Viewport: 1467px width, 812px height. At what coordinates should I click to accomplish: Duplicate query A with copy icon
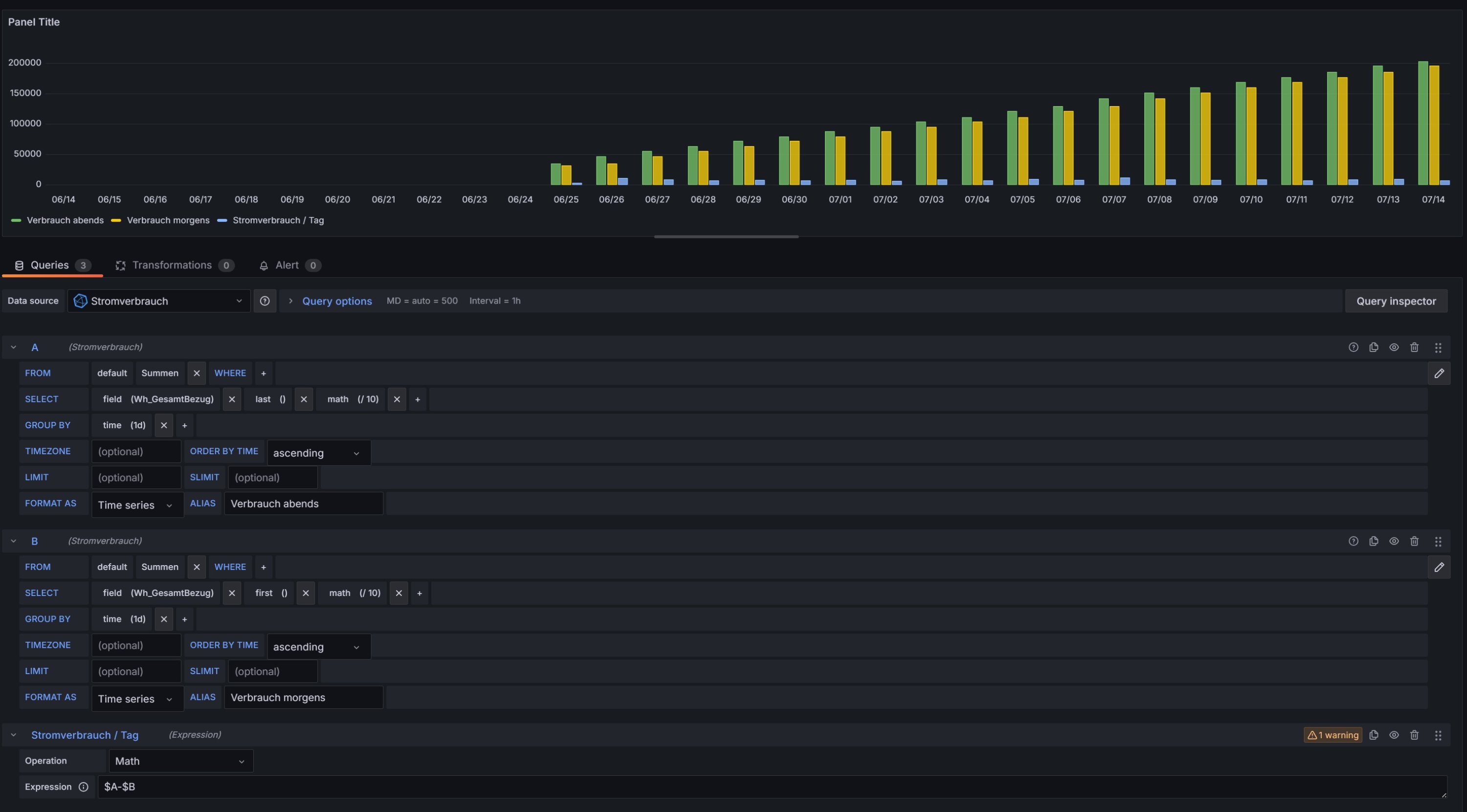(1374, 348)
